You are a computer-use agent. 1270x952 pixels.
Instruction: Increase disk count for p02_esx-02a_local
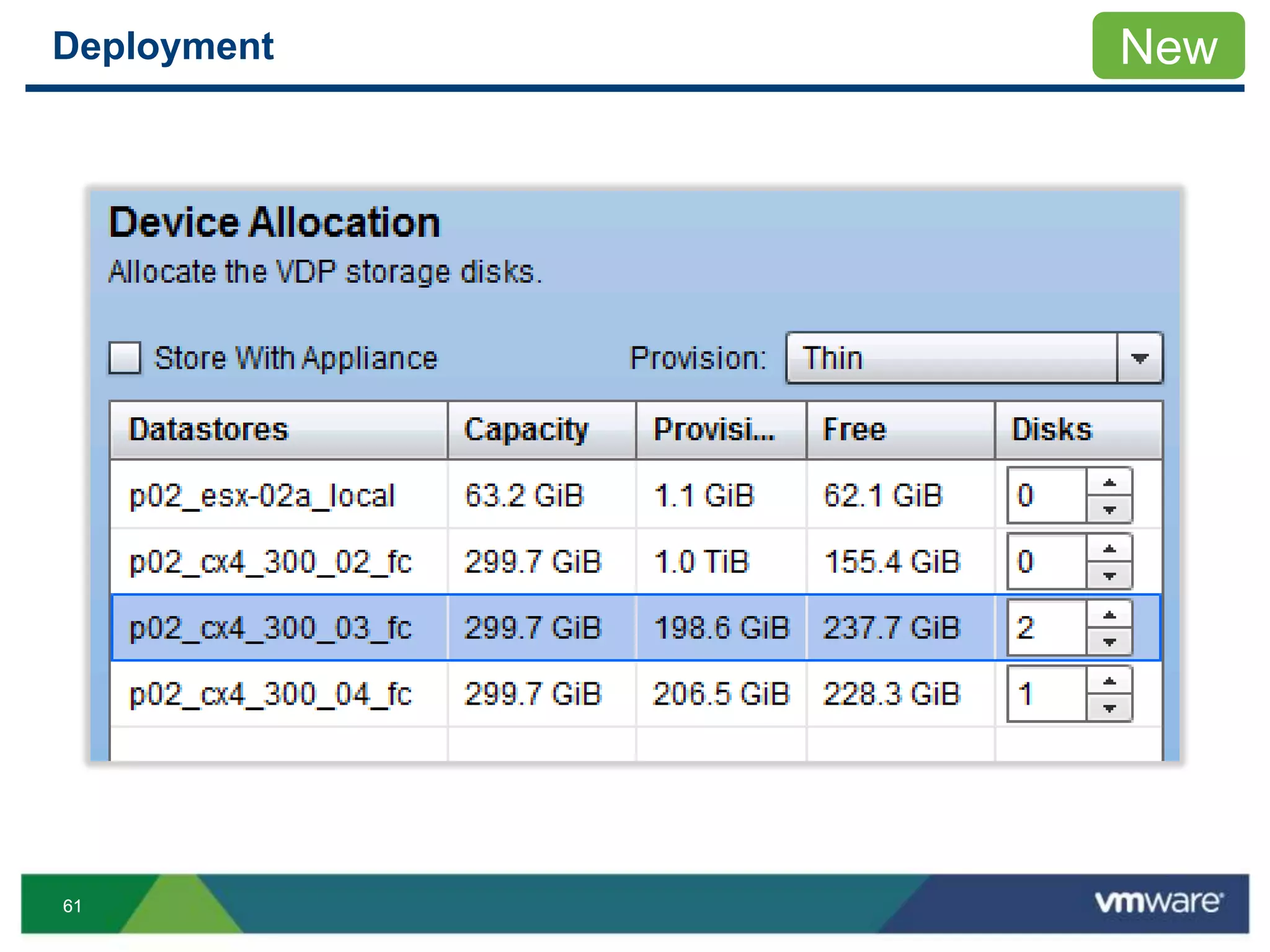coord(1109,483)
